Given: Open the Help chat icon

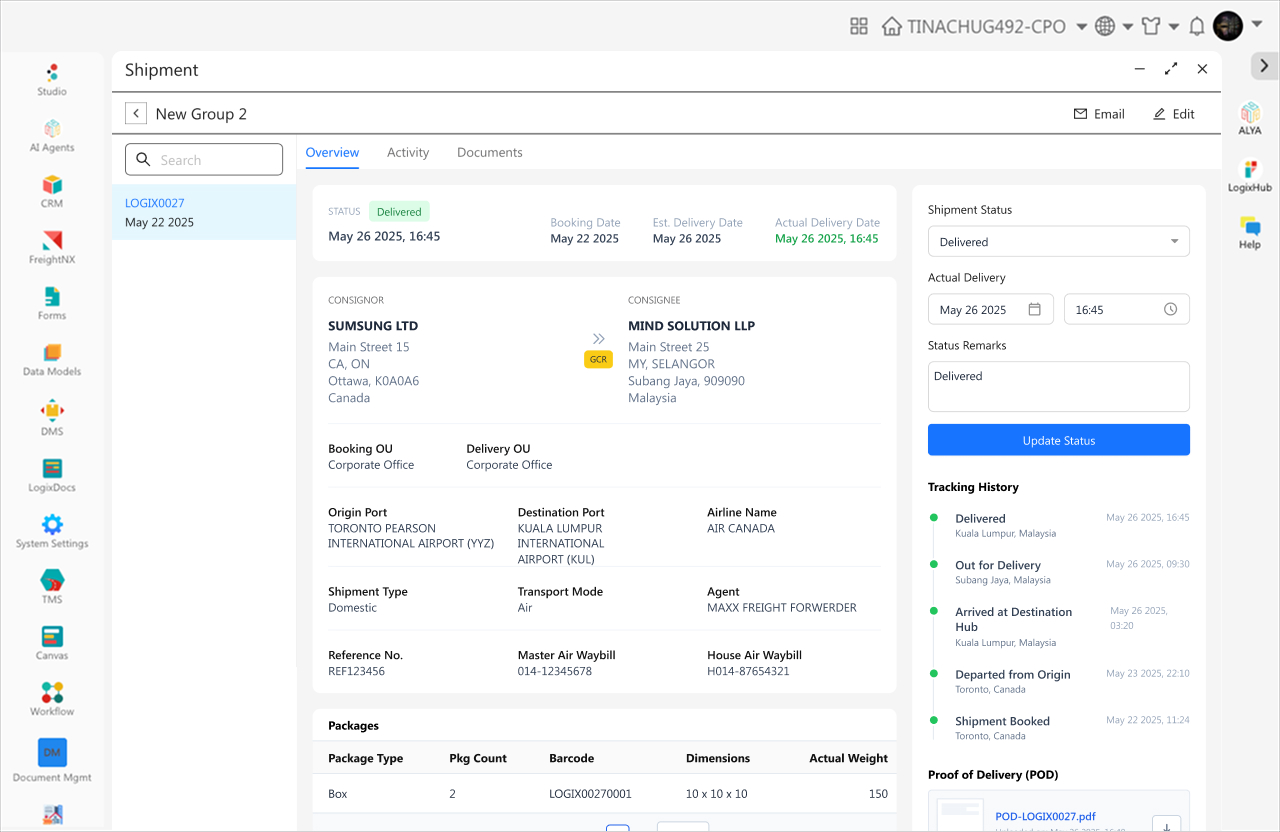Looking at the screenshot, I should [x=1250, y=233].
